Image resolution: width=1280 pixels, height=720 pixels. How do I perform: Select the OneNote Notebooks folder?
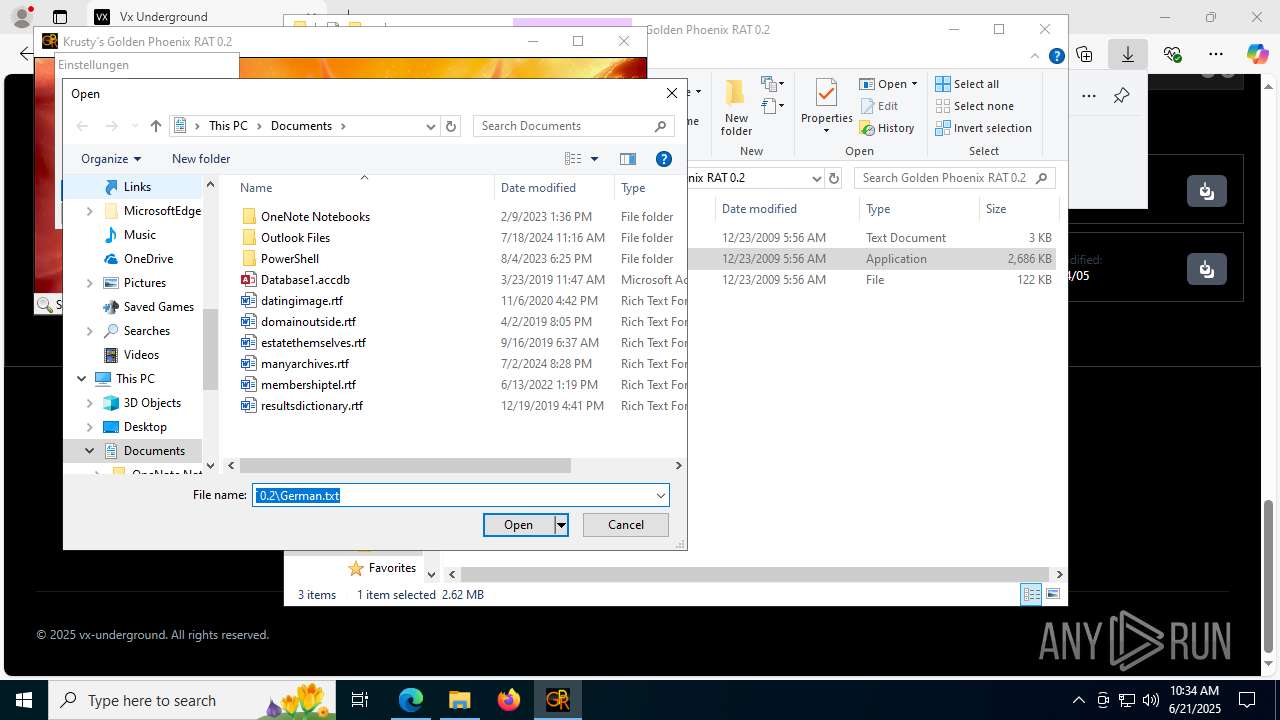315,217
